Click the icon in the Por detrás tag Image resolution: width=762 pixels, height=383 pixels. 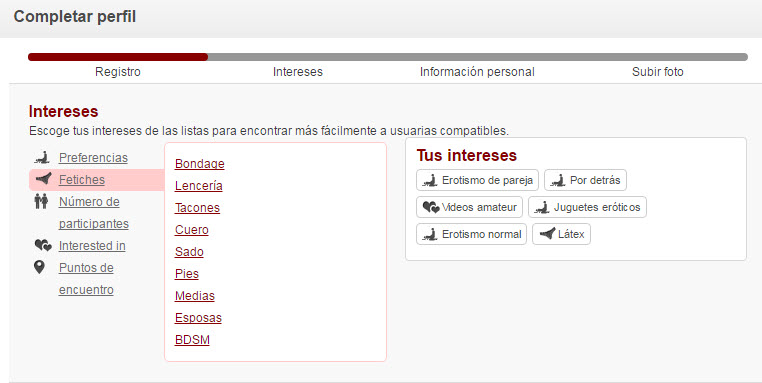558,180
